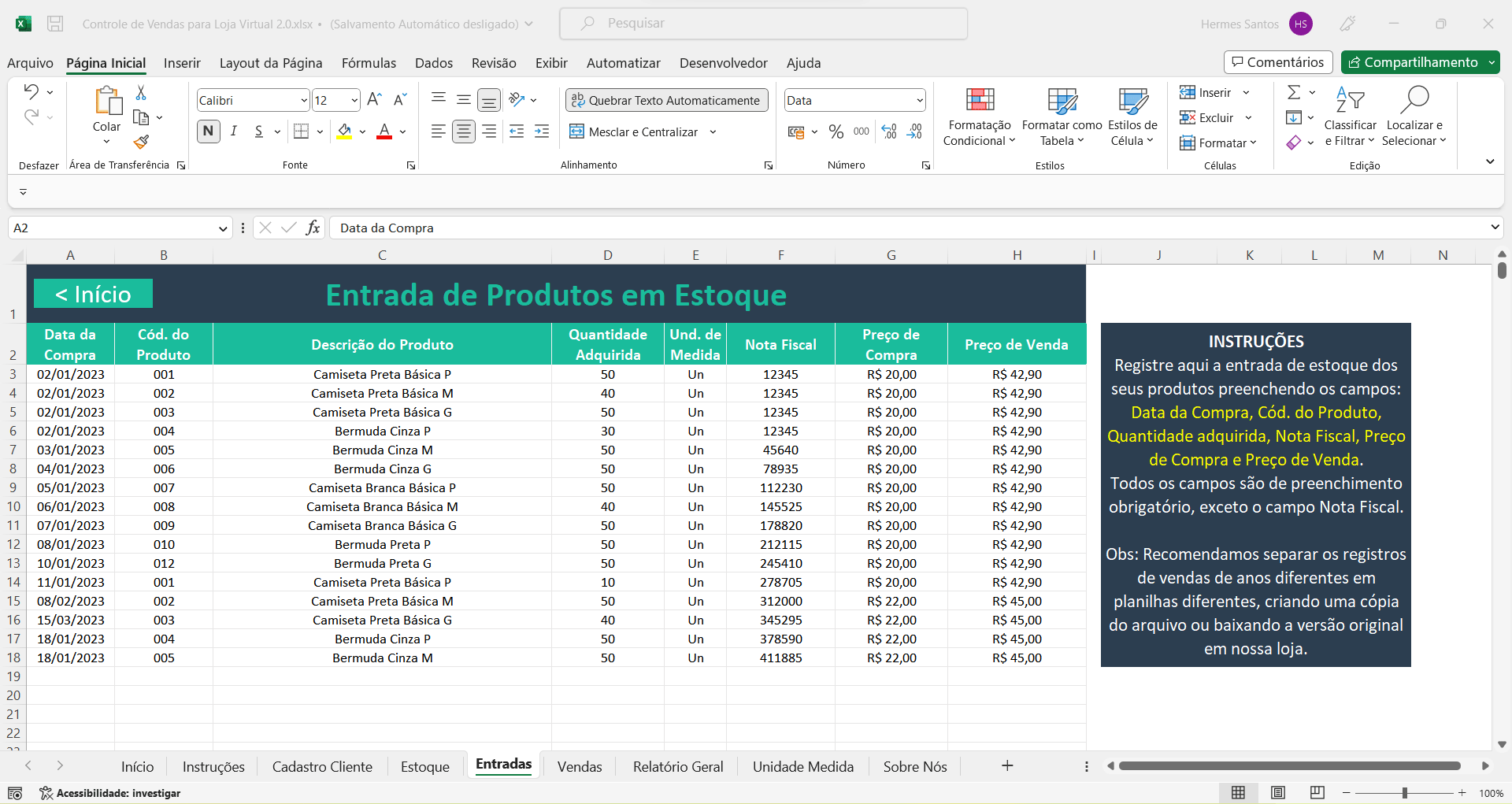The width and height of the screenshot is (1512, 804).
Task: Expand Mesclar e Centralizar options arrow
Action: point(713,132)
